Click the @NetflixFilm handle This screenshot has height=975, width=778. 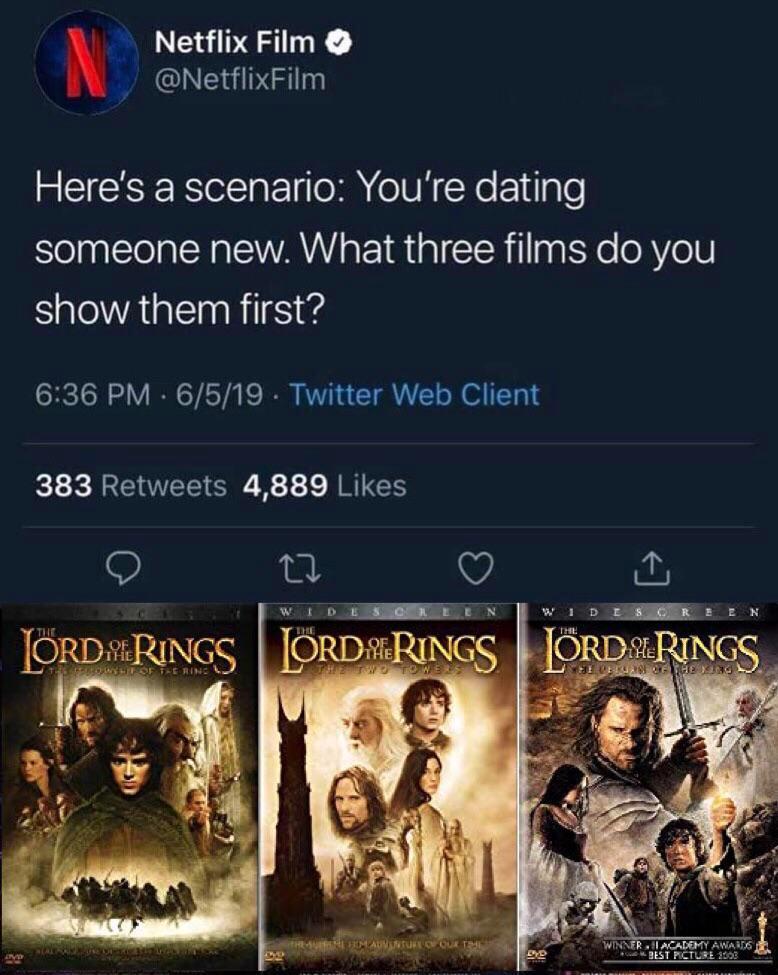click(x=240, y=78)
